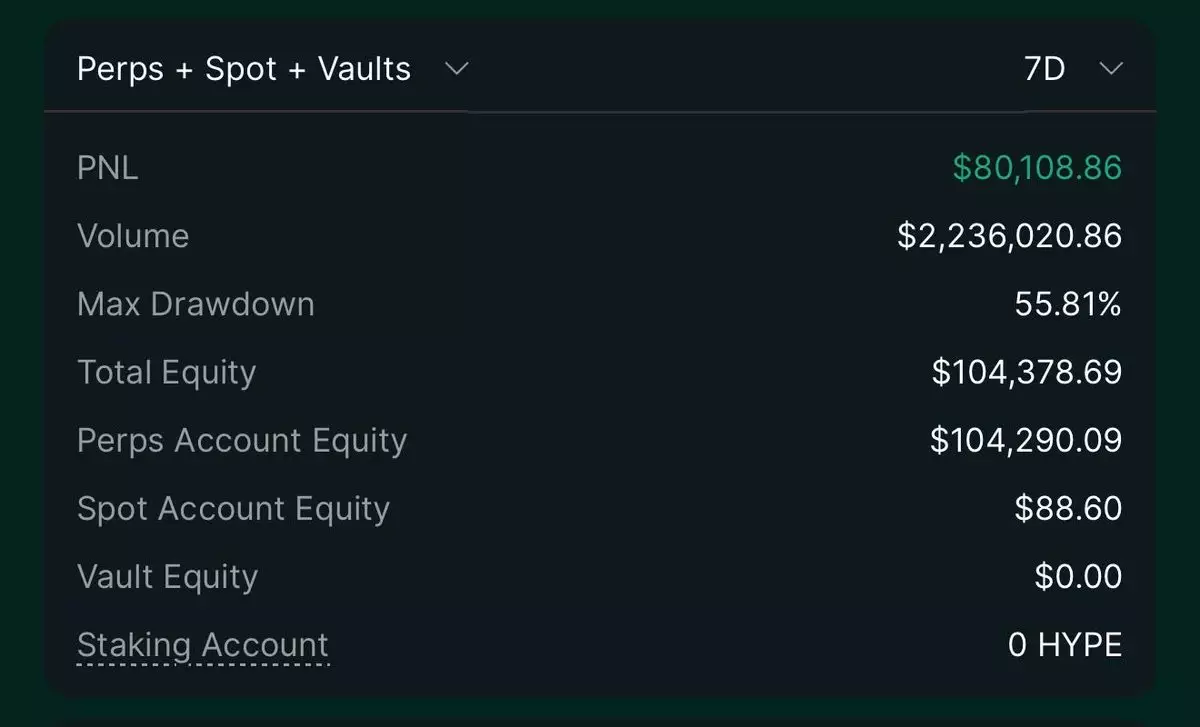Viewport: 1200px width, 727px height.
Task: Open the 7D time range selector
Action: click(x=1046, y=69)
